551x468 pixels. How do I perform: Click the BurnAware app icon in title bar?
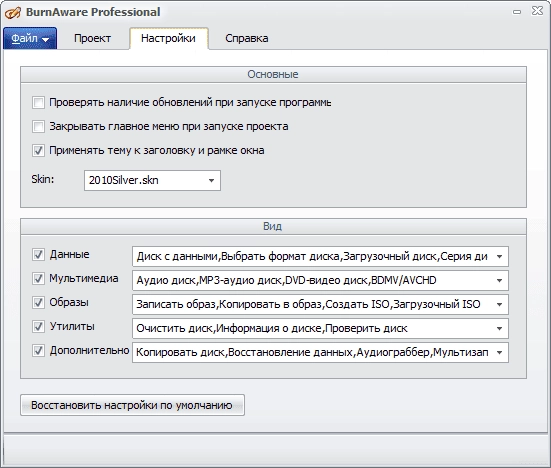click(13, 12)
